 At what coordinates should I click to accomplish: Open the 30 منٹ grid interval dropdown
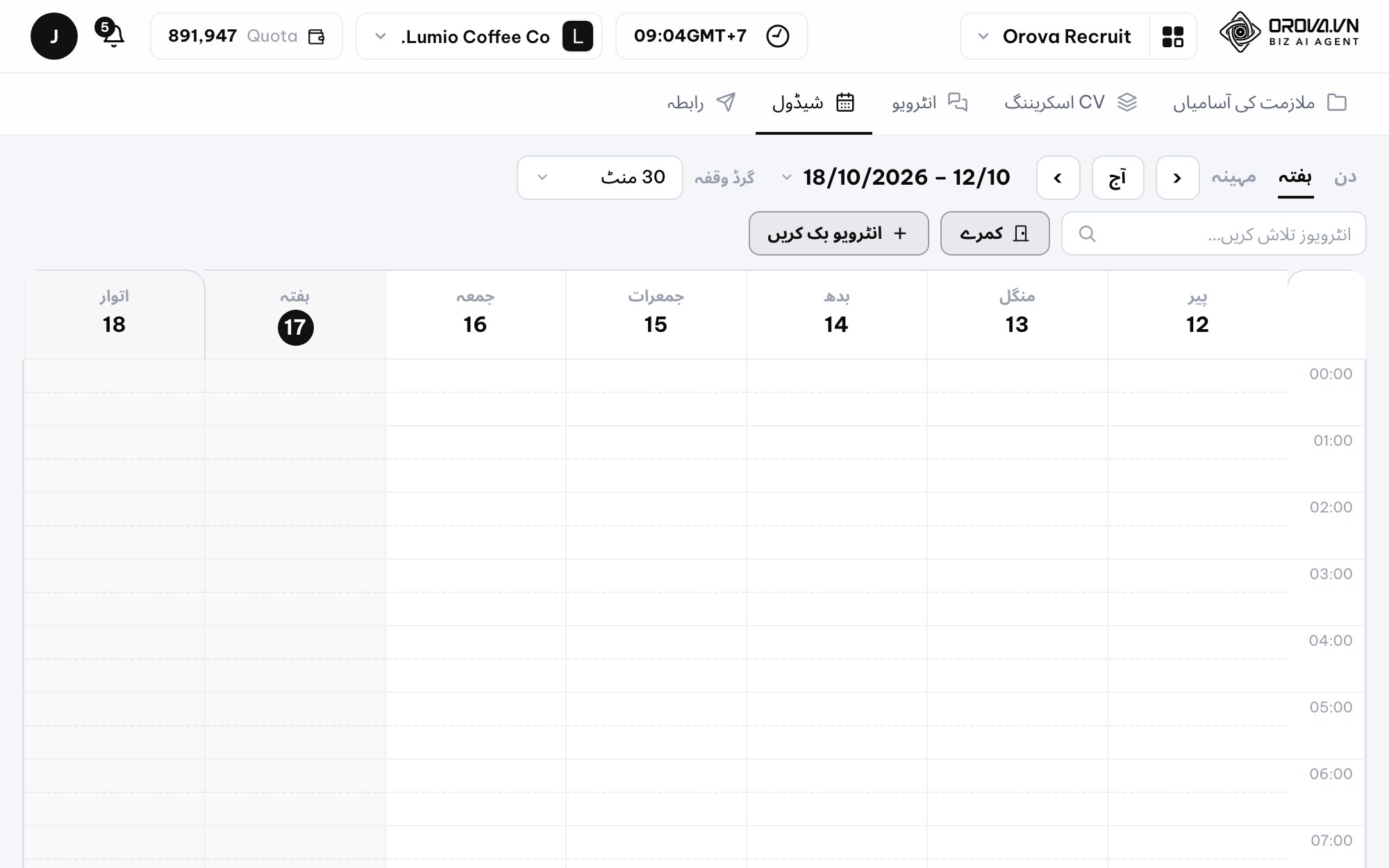coord(600,178)
